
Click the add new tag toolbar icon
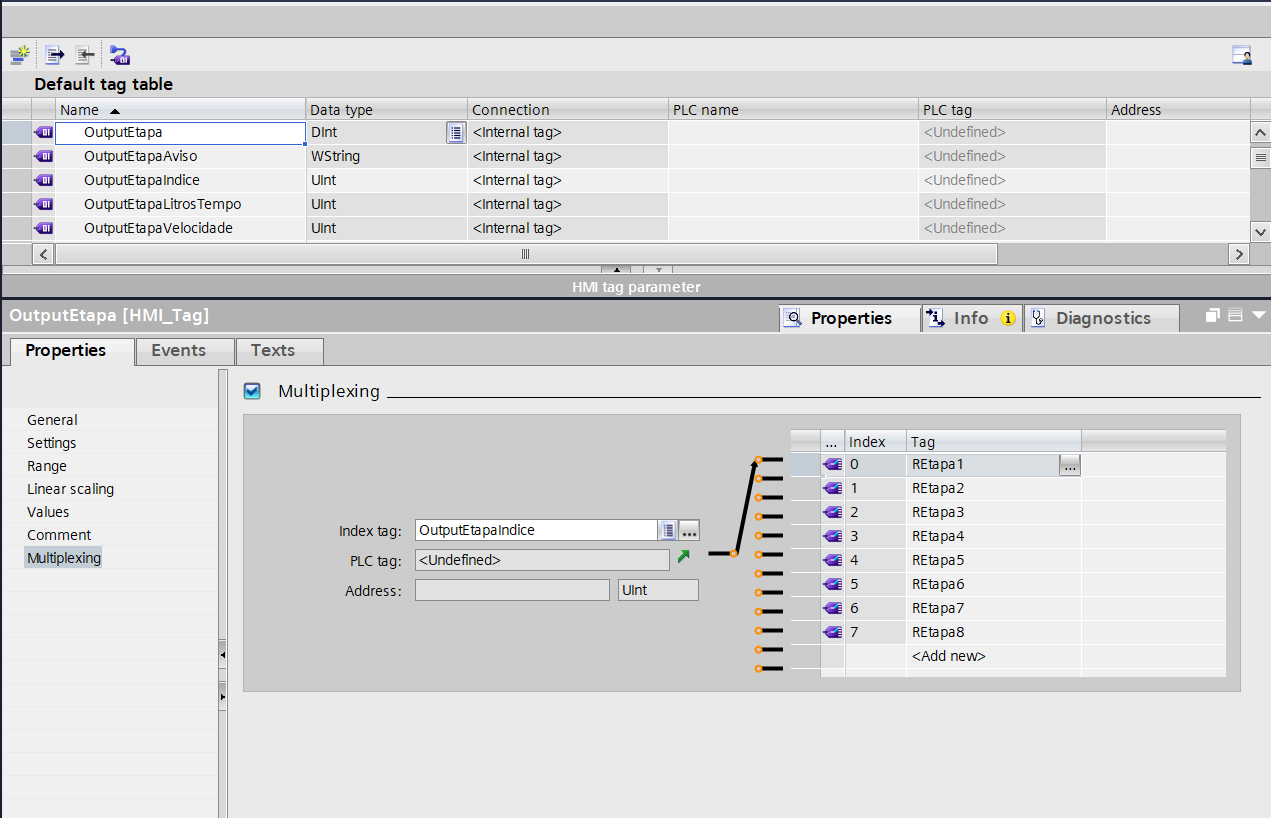19,56
